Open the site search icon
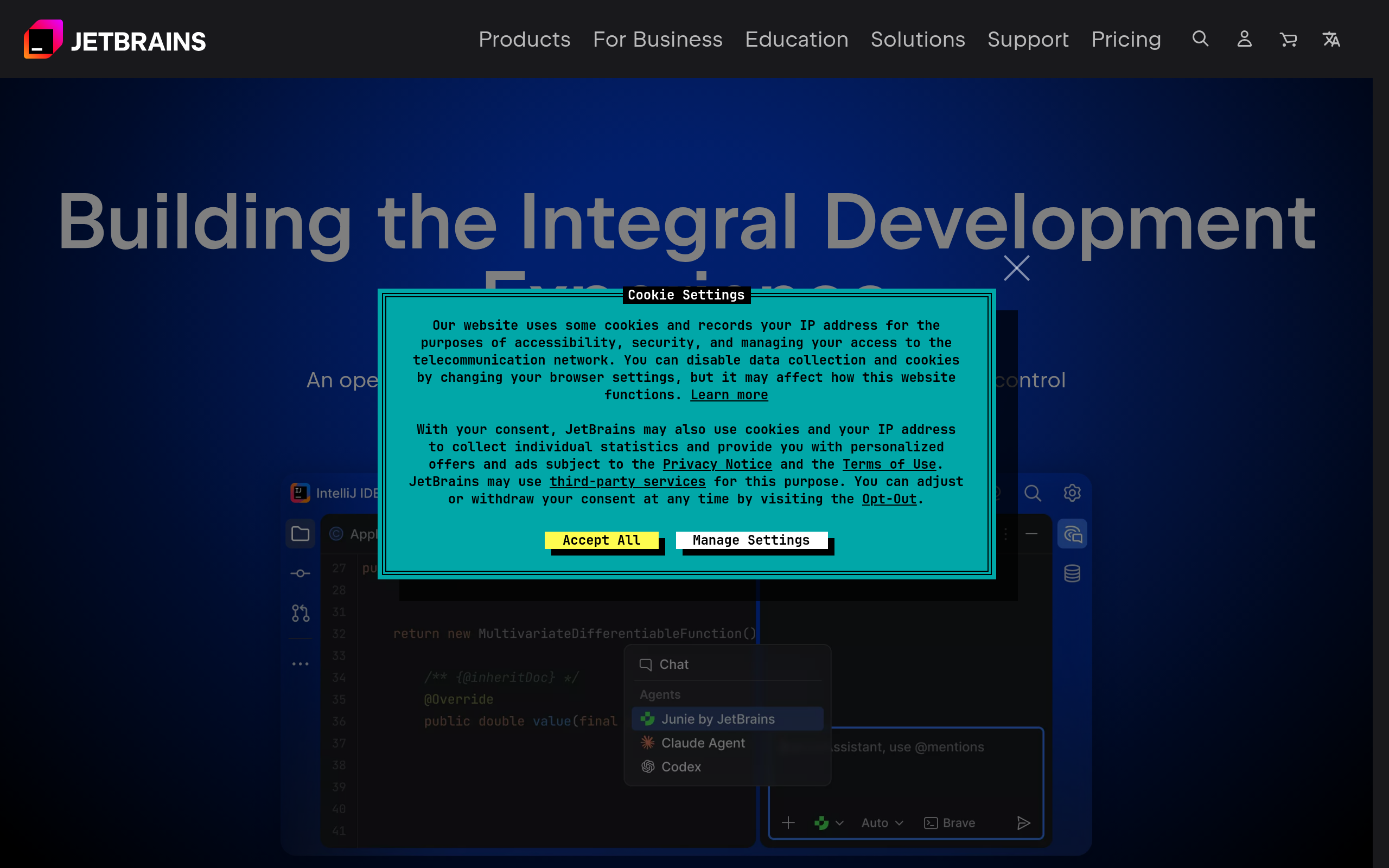 coord(1200,39)
